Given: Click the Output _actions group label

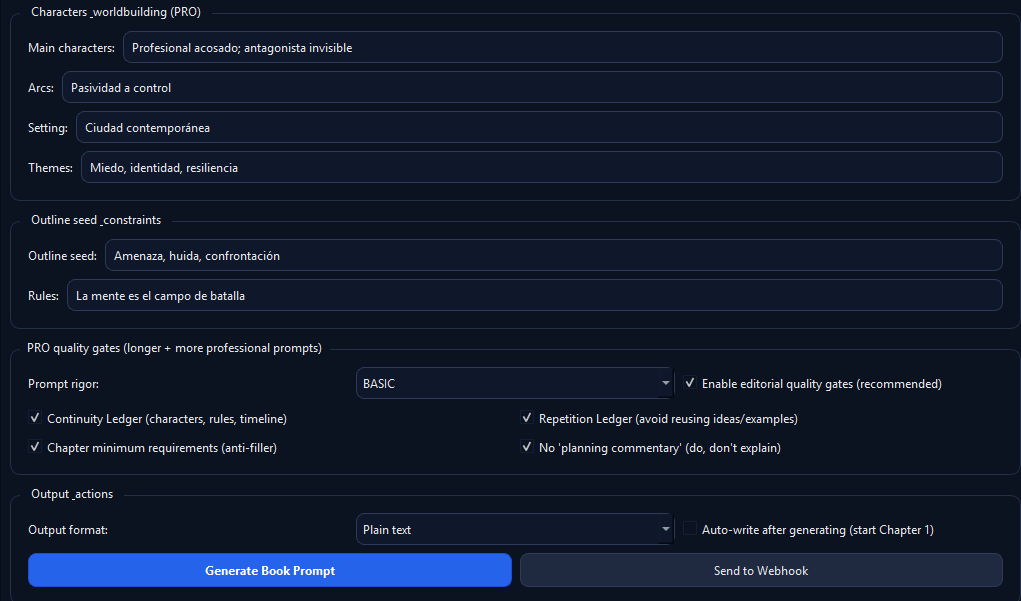Looking at the screenshot, I should [72, 494].
